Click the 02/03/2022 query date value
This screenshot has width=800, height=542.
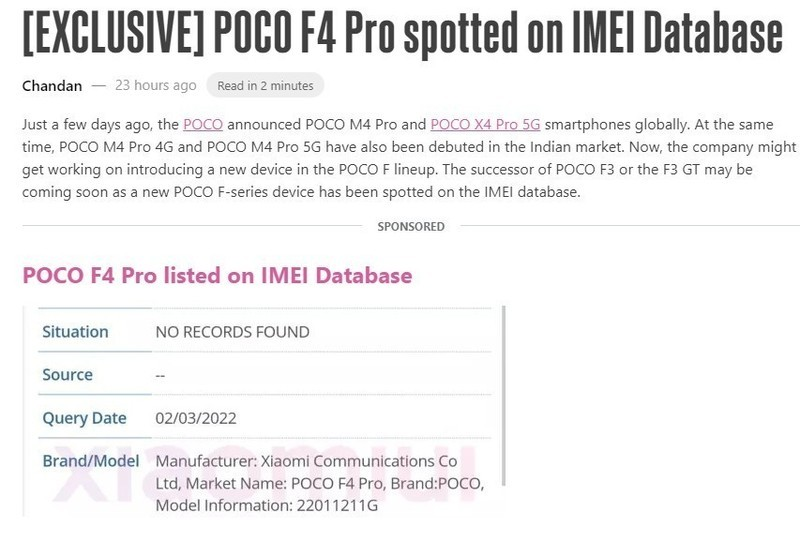[196, 418]
